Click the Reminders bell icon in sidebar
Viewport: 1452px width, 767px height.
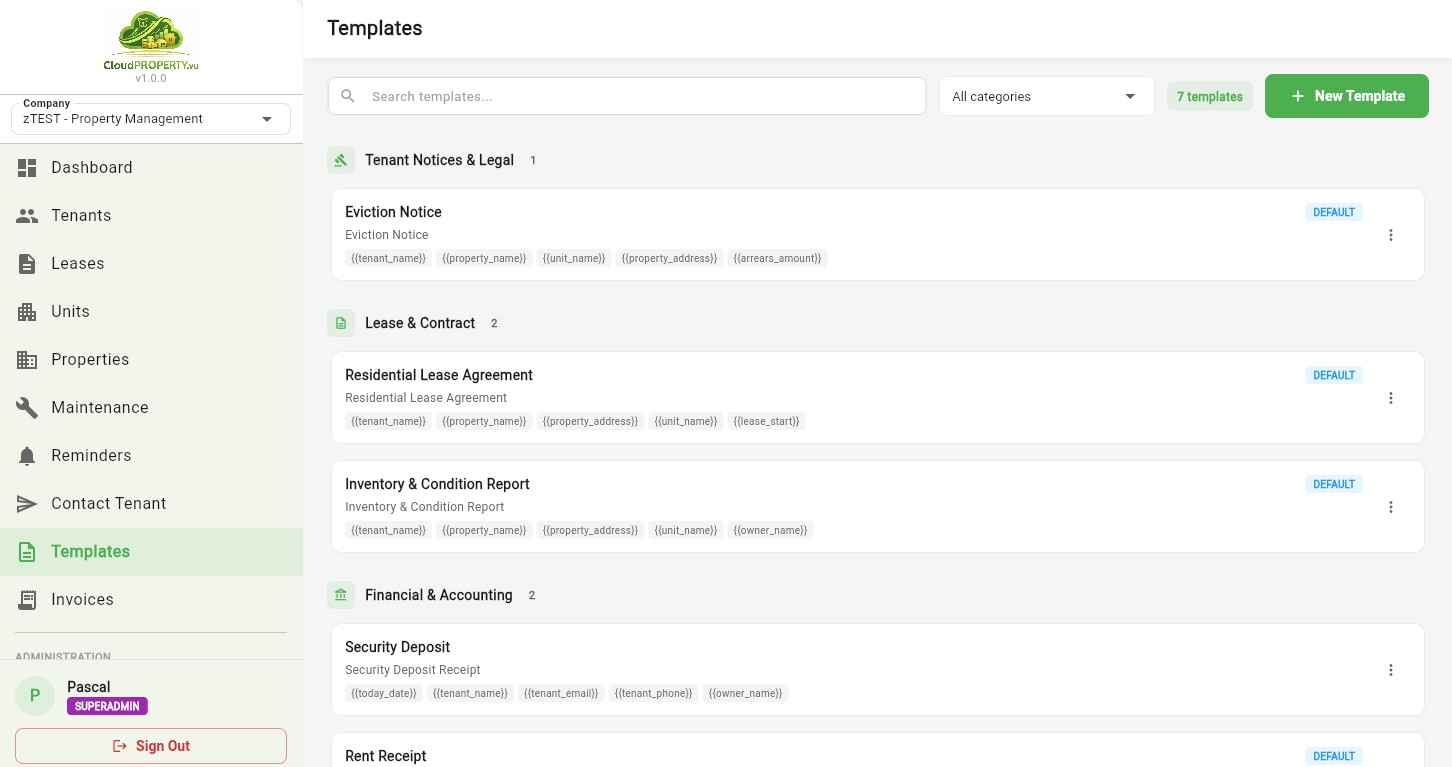(x=28, y=456)
